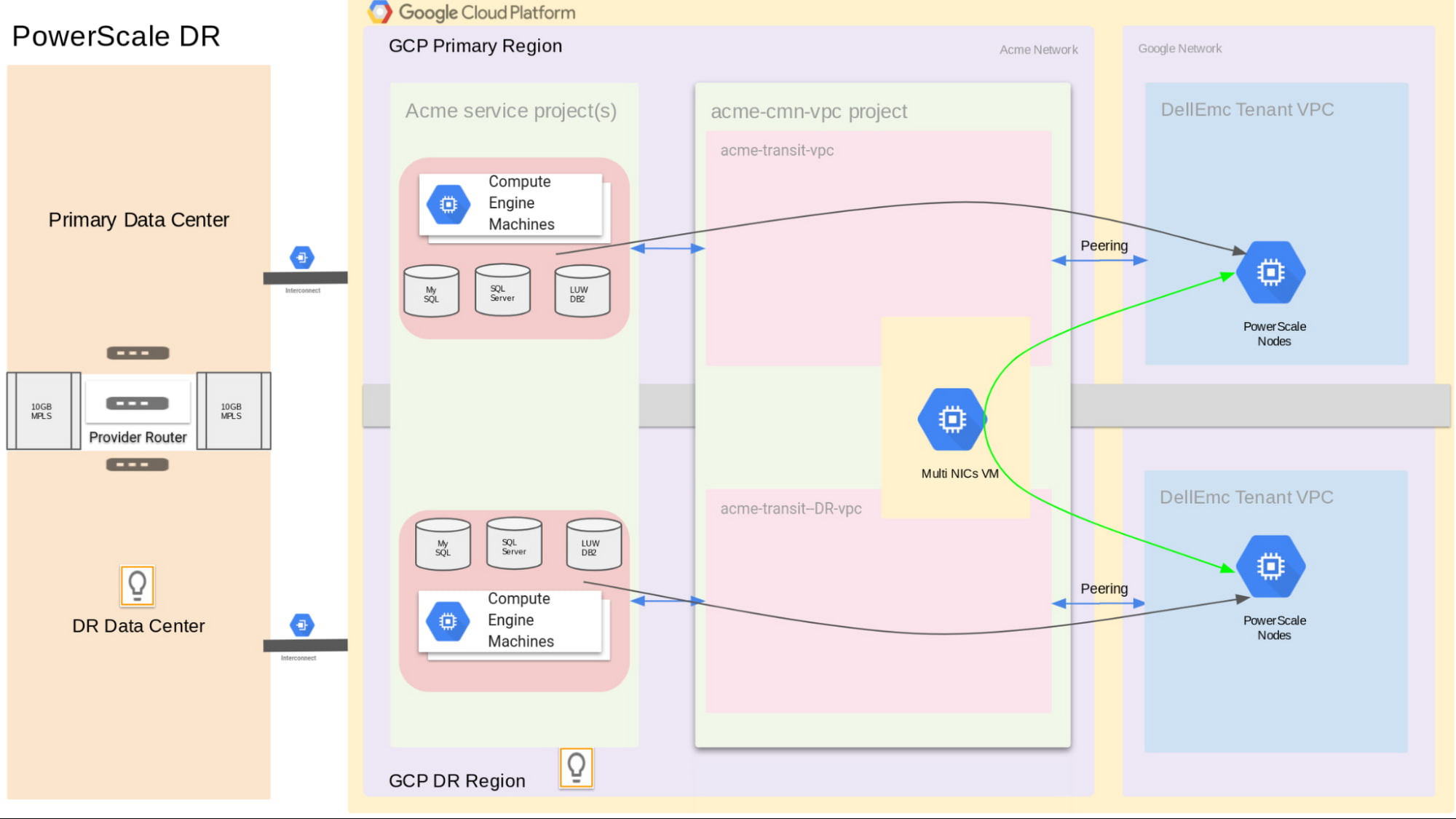Click the left 10GB MPLS box
Viewport: 1456px width, 819px height.
(x=44, y=411)
